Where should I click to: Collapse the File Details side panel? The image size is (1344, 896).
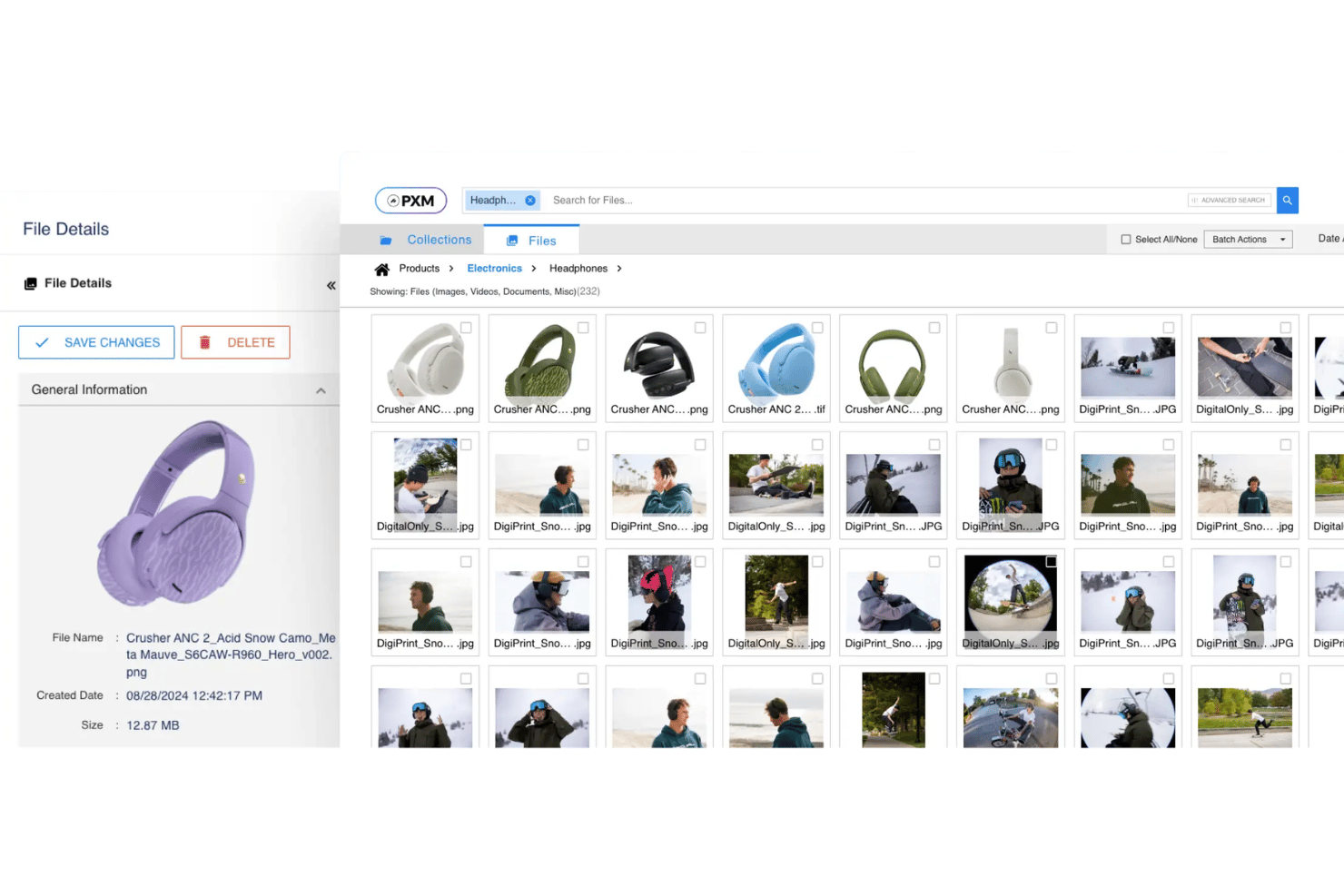click(x=331, y=285)
